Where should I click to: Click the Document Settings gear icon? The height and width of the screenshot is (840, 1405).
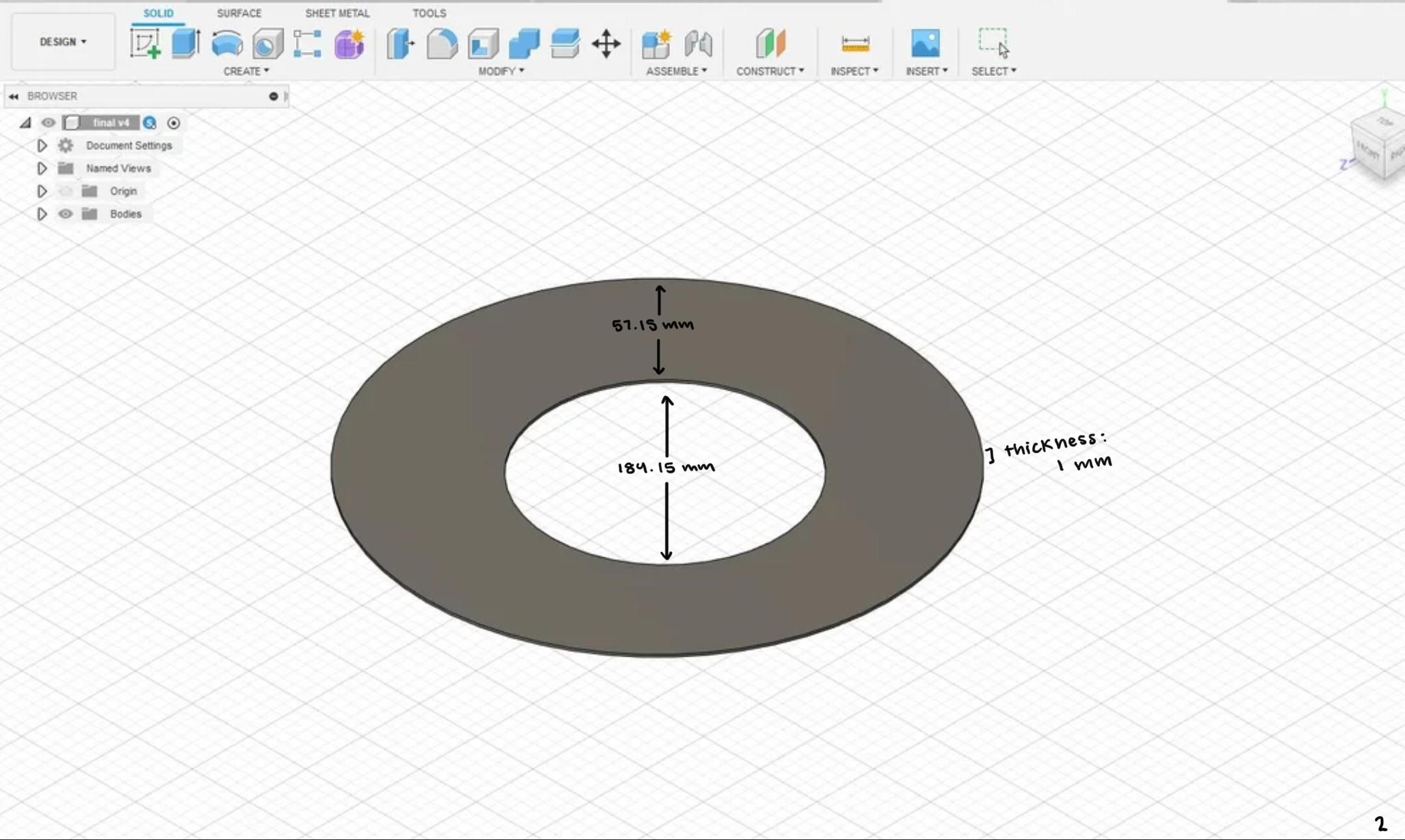[x=66, y=146]
